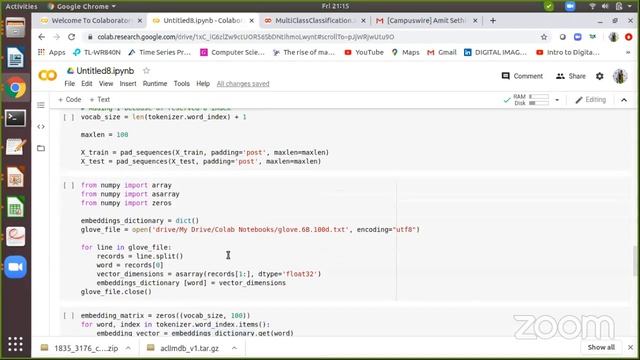Image resolution: width=640 pixels, height=360 pixels.
Task: Open the DIGITAL IMAG... bookmark
Action: pos(496,52)
